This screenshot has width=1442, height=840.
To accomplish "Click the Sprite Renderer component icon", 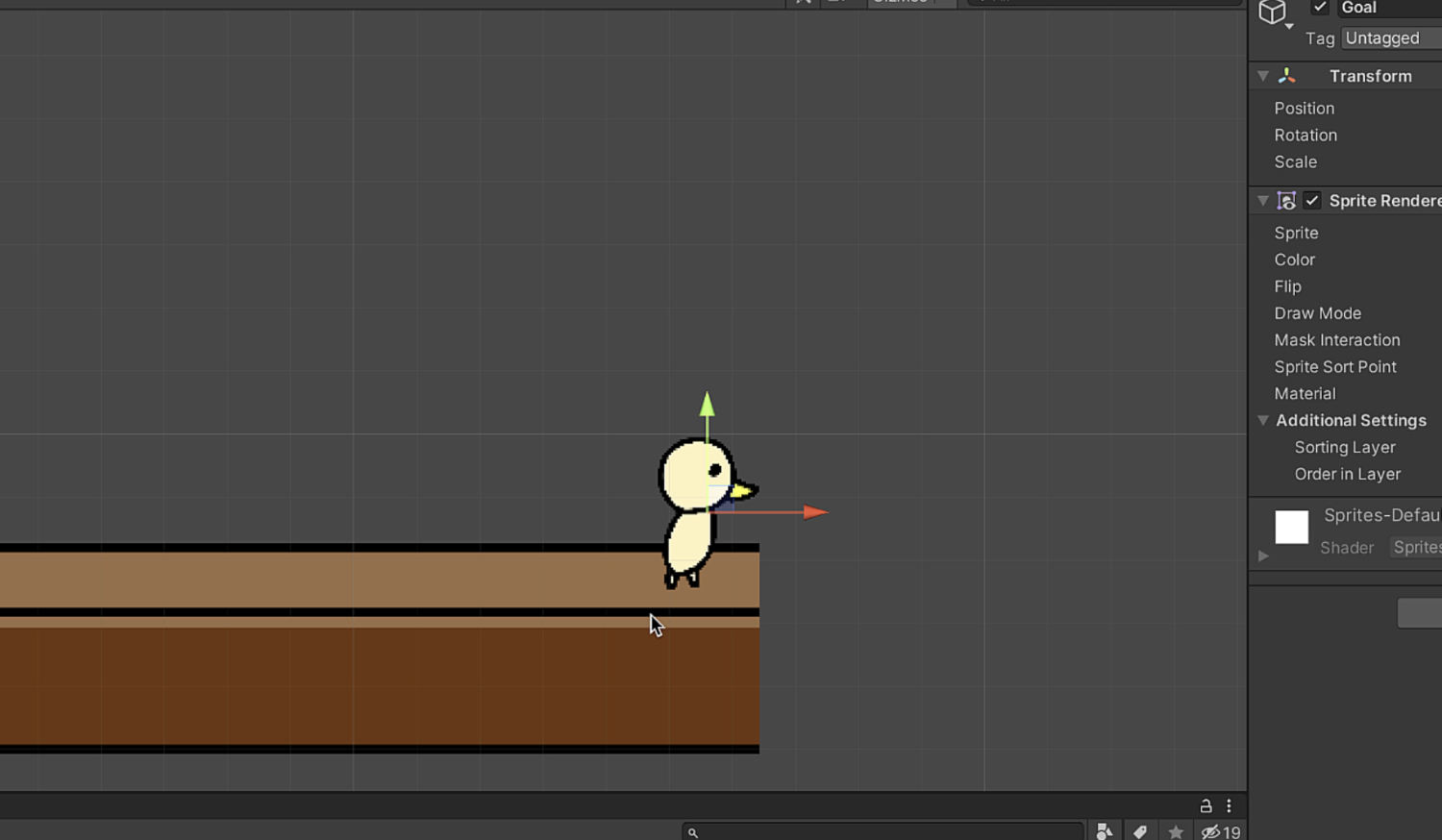I will pyautogui.click(x=1286, y=201).
